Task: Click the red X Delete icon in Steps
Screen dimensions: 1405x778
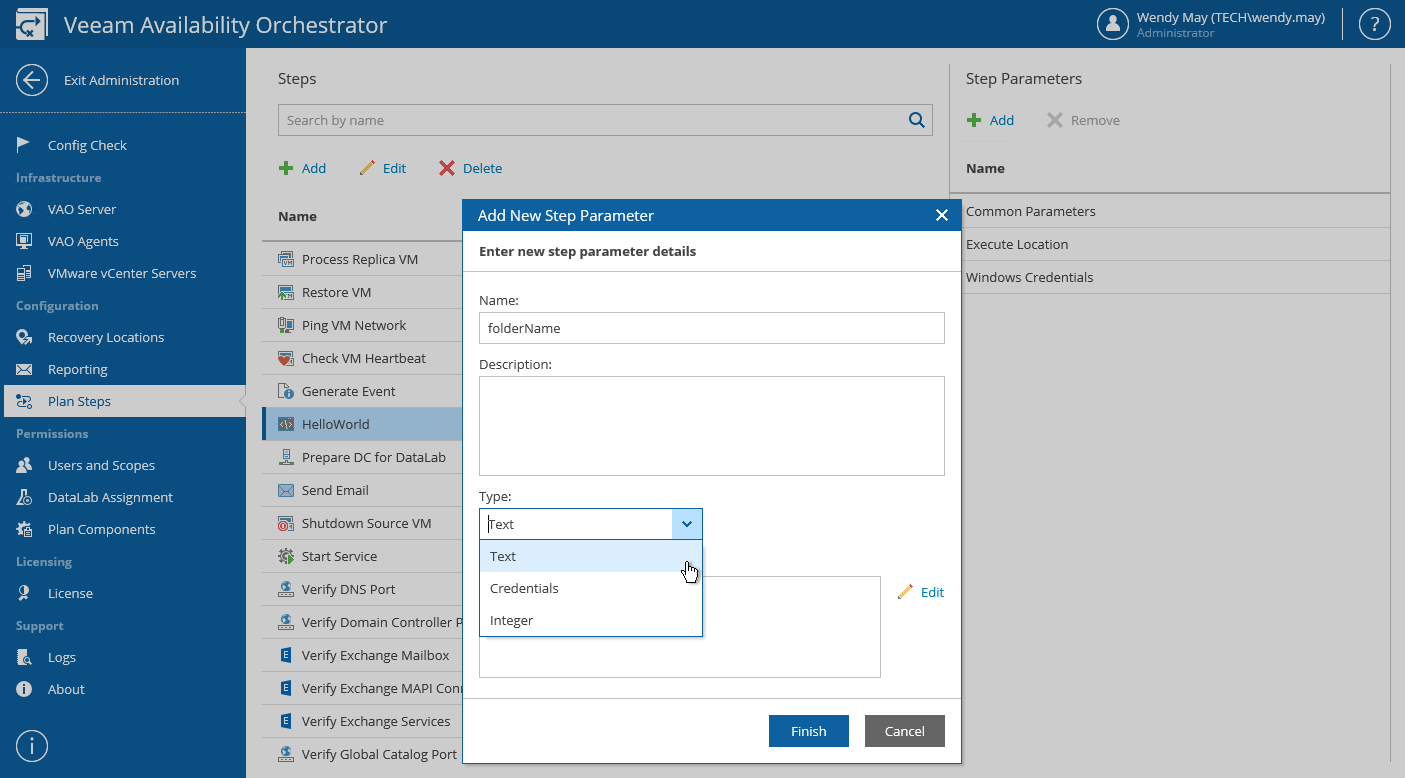Action: [447, 168]
